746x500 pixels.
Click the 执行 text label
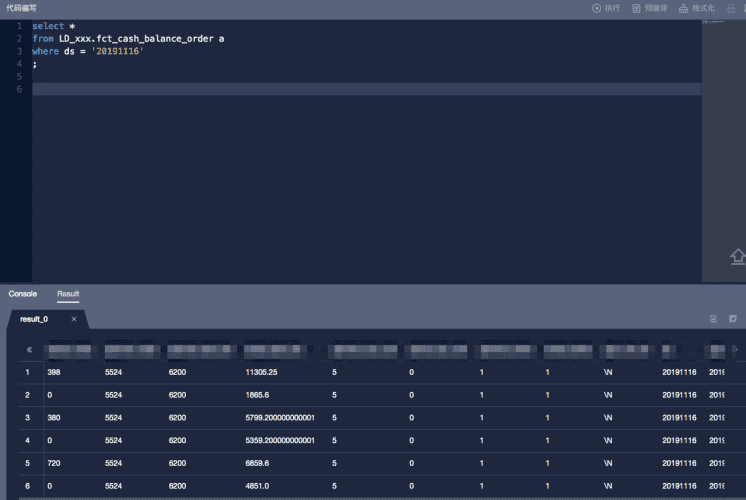[612, 8]
